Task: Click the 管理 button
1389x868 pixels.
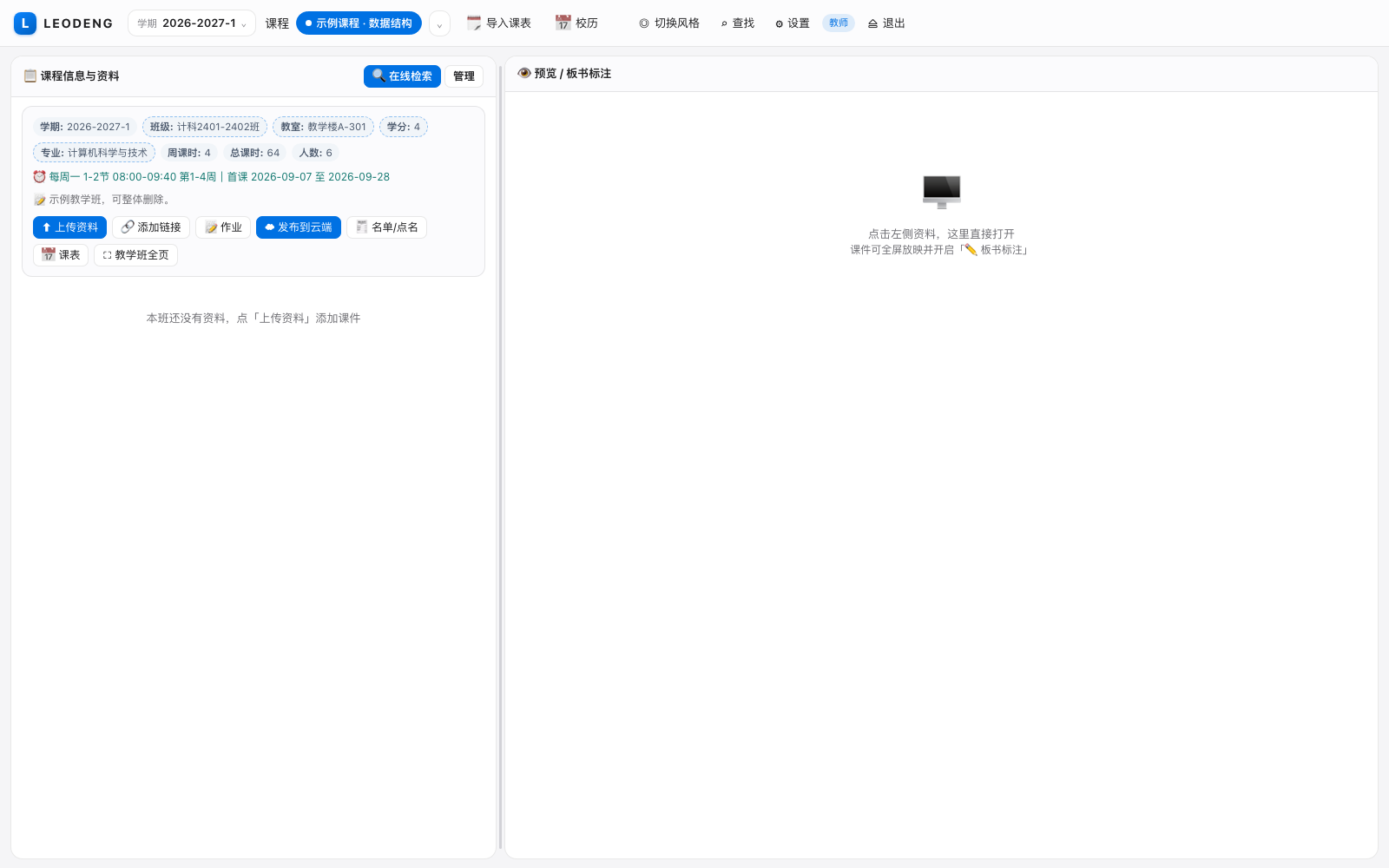Action: [x=464, y=76]
